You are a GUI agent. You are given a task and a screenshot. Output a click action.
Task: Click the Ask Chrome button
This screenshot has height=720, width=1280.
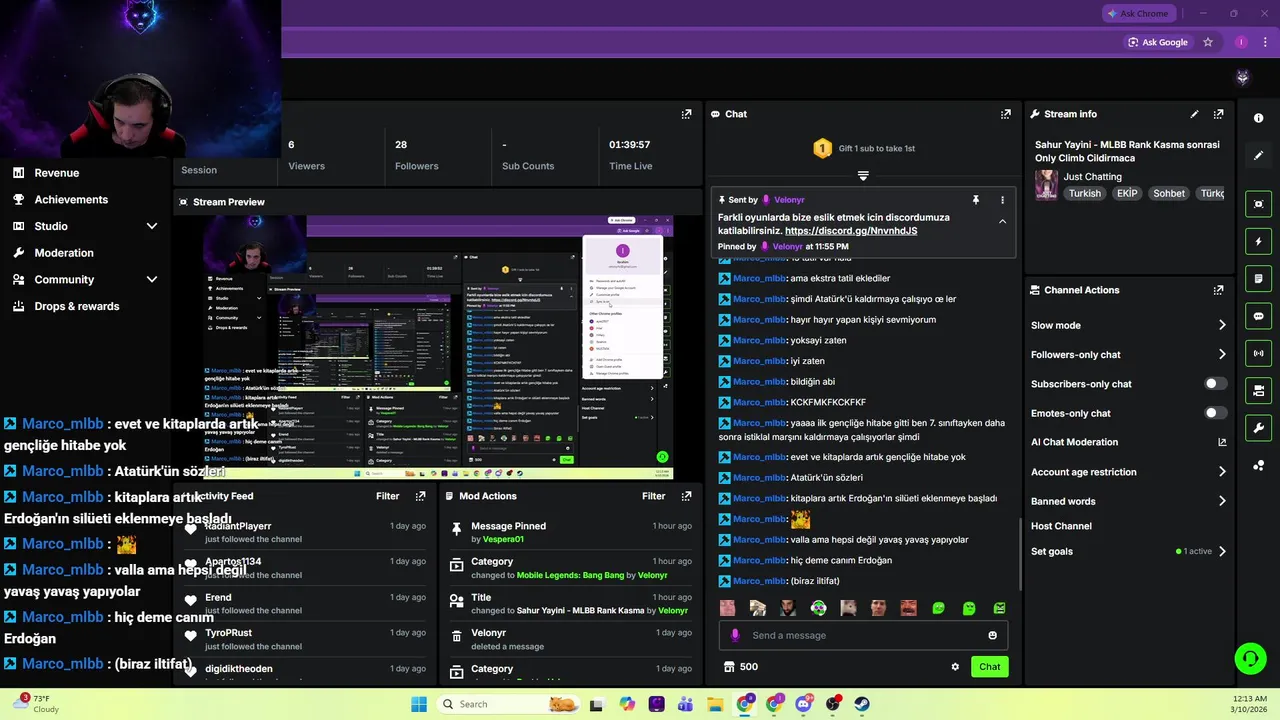(x=1137, y=14)
